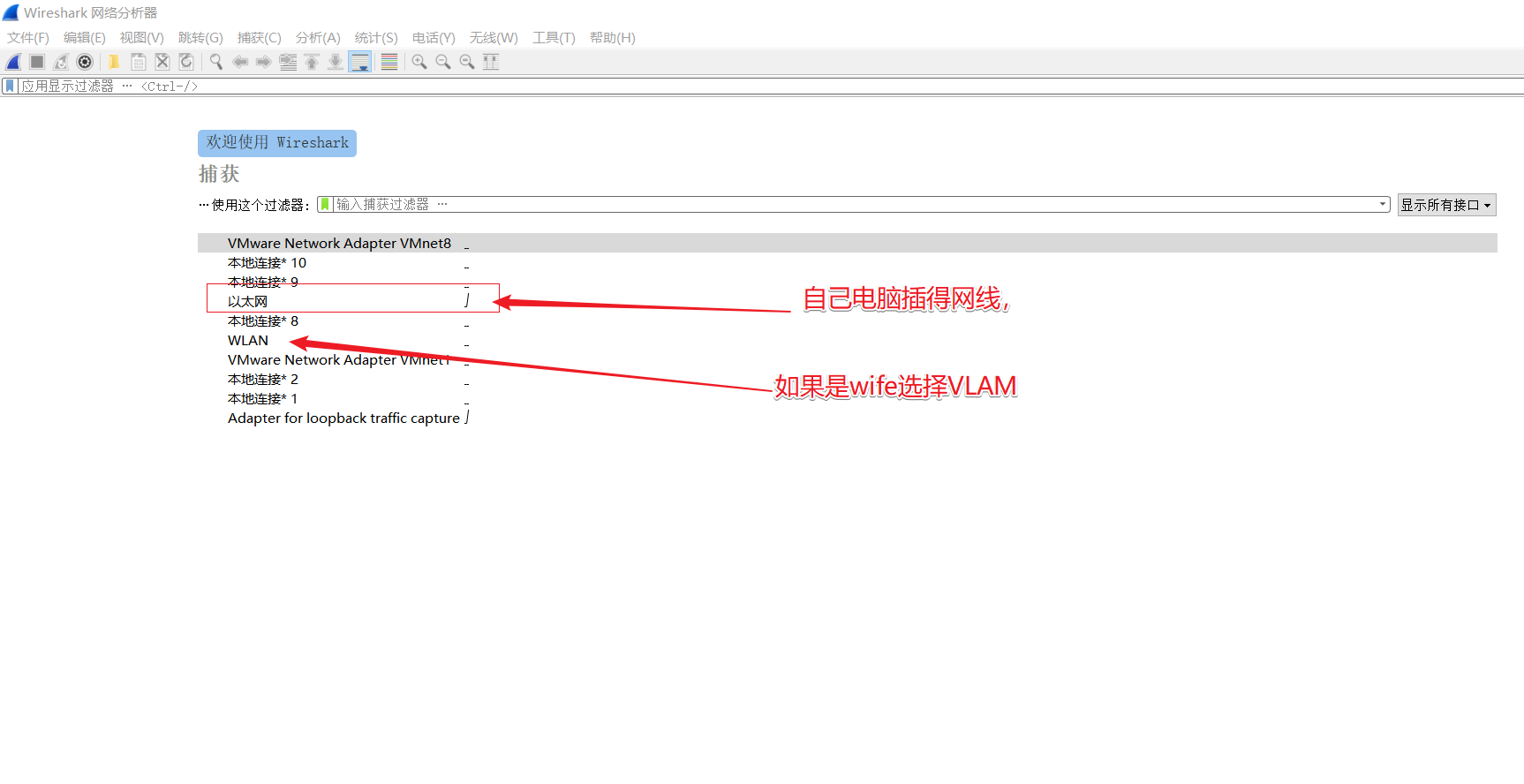This screenshot has width=1524, height=784.
Task: Open the 文件(F) menu
Action: [x=28, y=37]
